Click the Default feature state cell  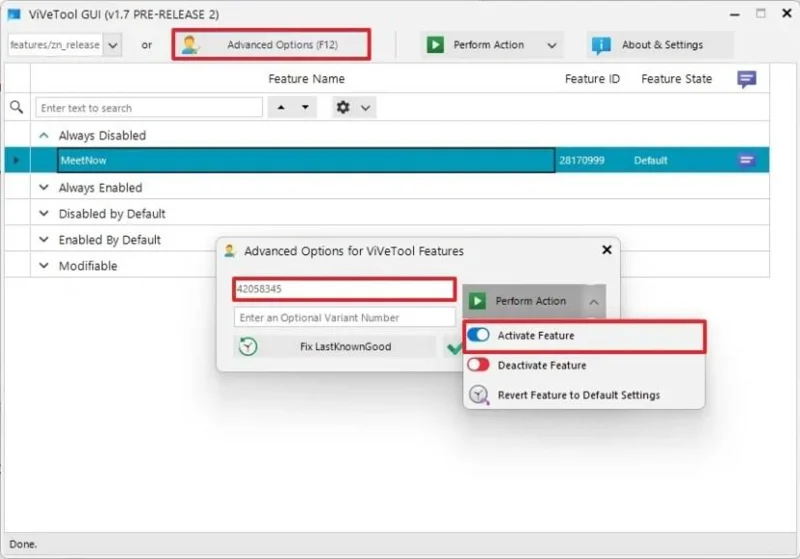(x=651, y=160)
